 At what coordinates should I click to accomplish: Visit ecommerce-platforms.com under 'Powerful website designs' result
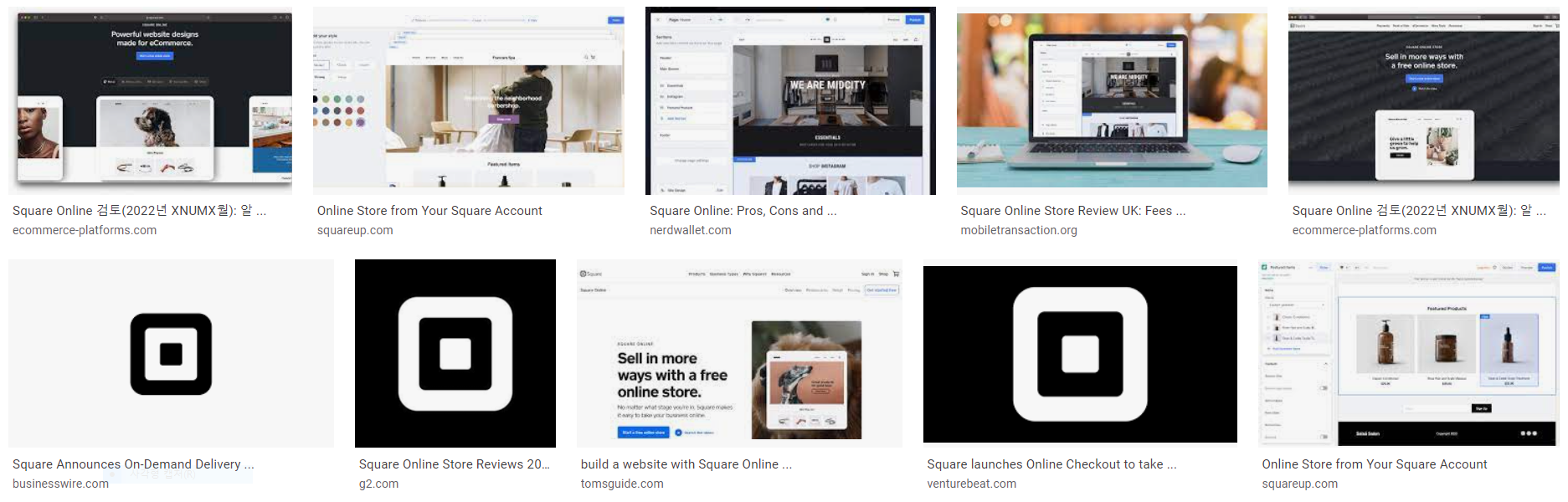click(85, 230)
